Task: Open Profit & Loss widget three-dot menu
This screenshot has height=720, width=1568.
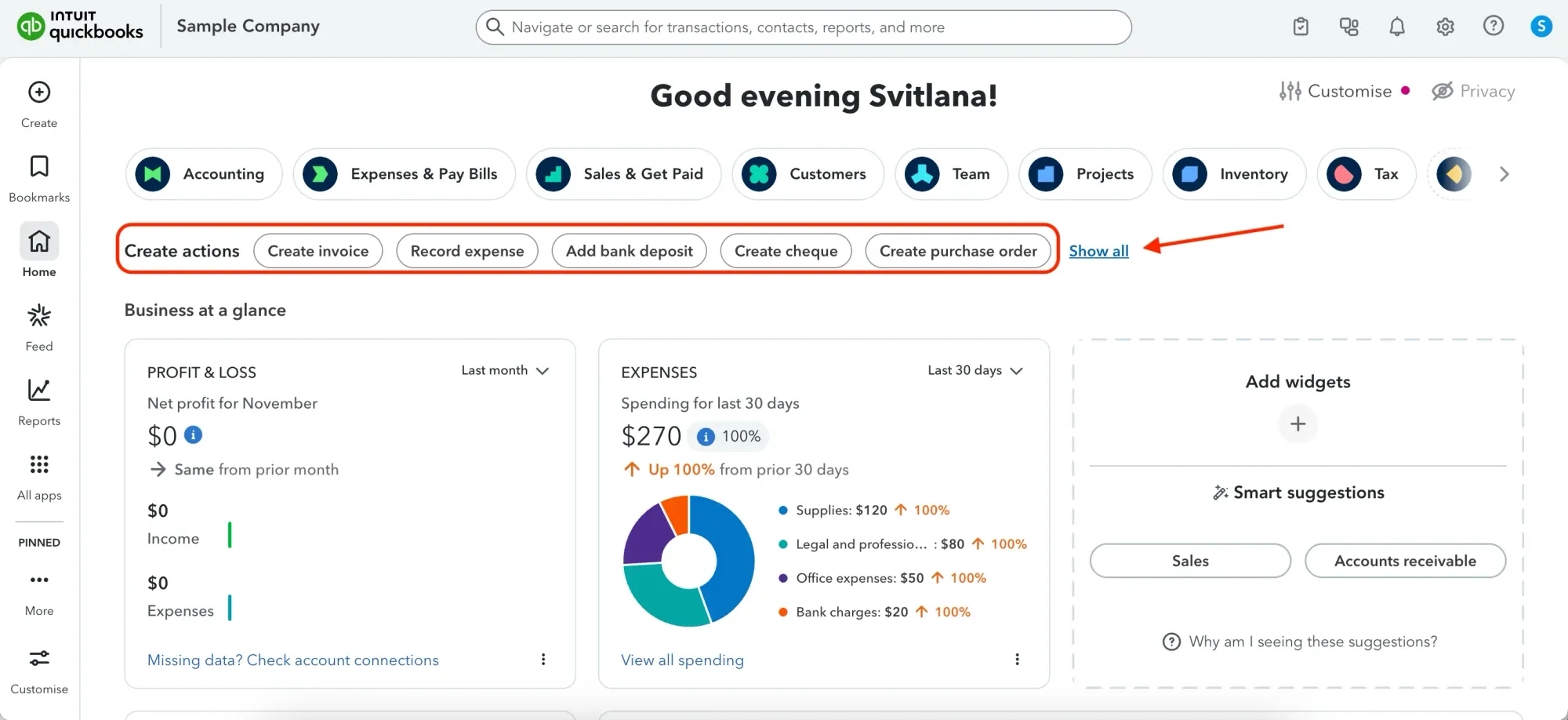Action: click(543, 660)
